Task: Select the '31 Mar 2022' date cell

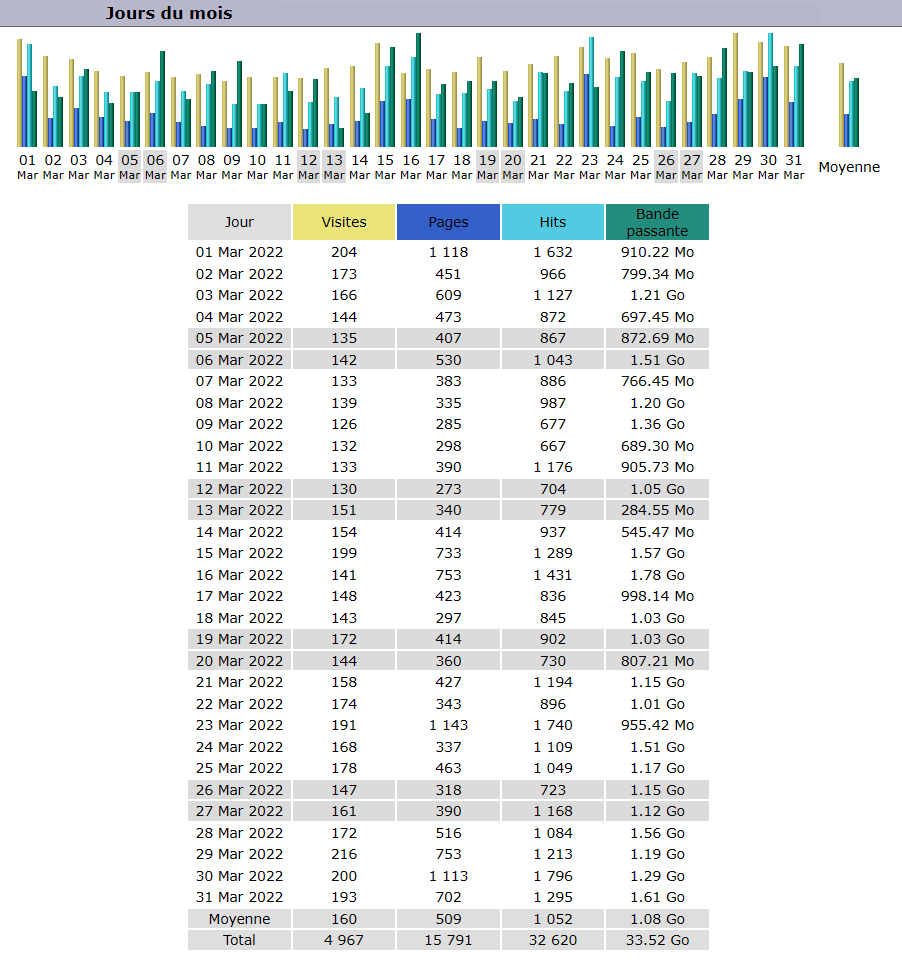Action: 239,896
